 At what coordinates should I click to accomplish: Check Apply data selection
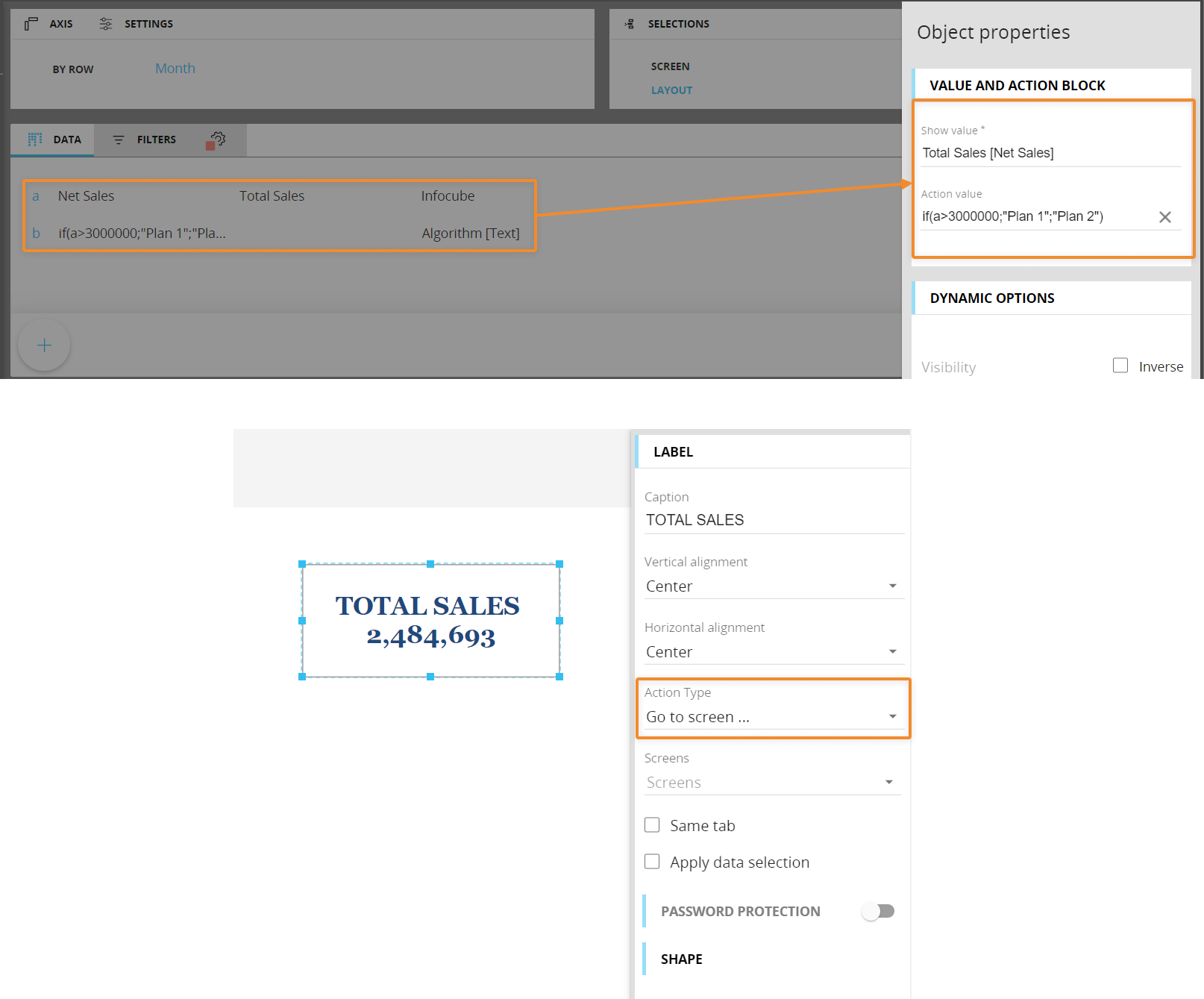pos(652,862)
